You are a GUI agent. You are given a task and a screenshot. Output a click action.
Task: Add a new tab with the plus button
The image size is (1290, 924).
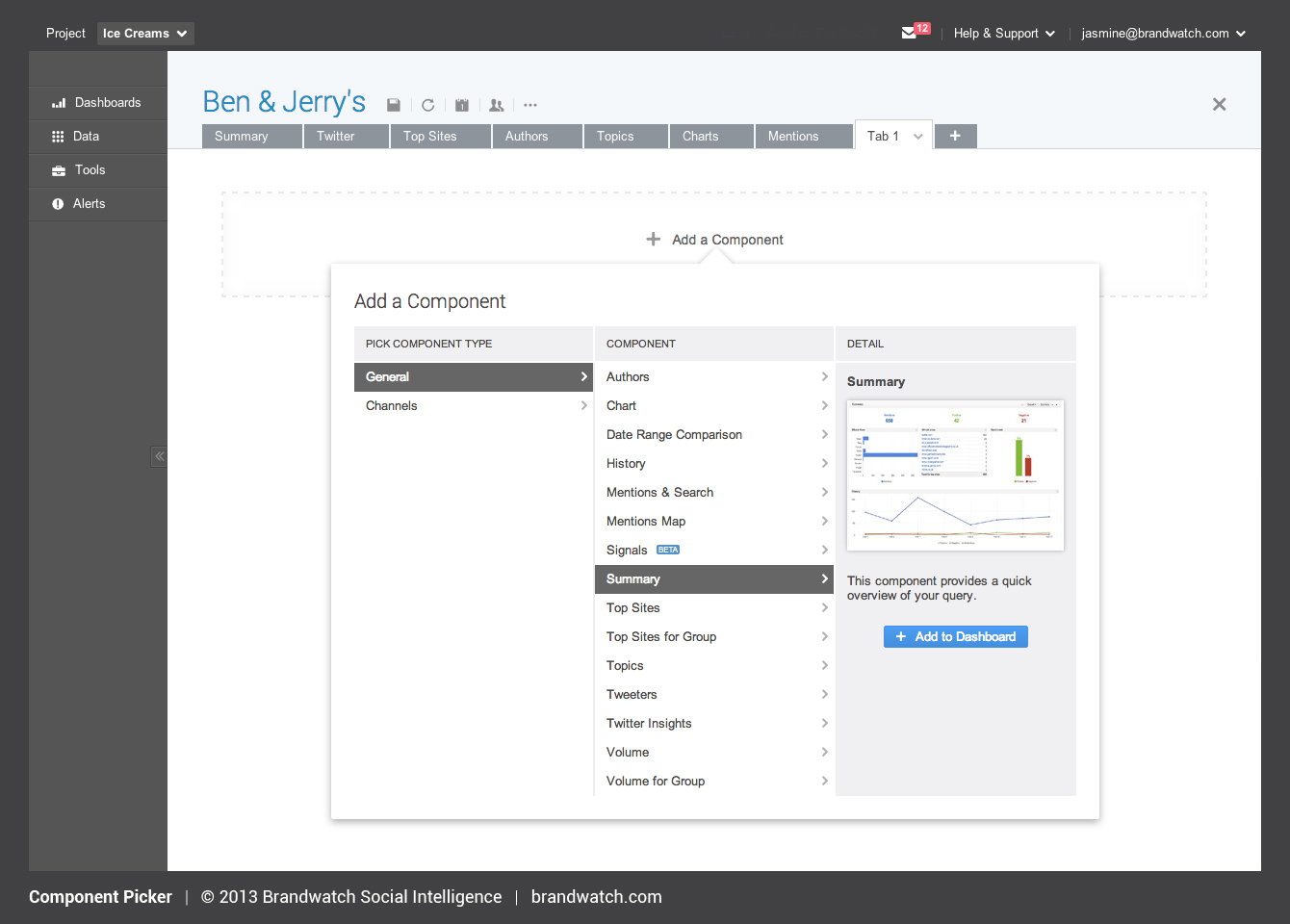[955, 136]
